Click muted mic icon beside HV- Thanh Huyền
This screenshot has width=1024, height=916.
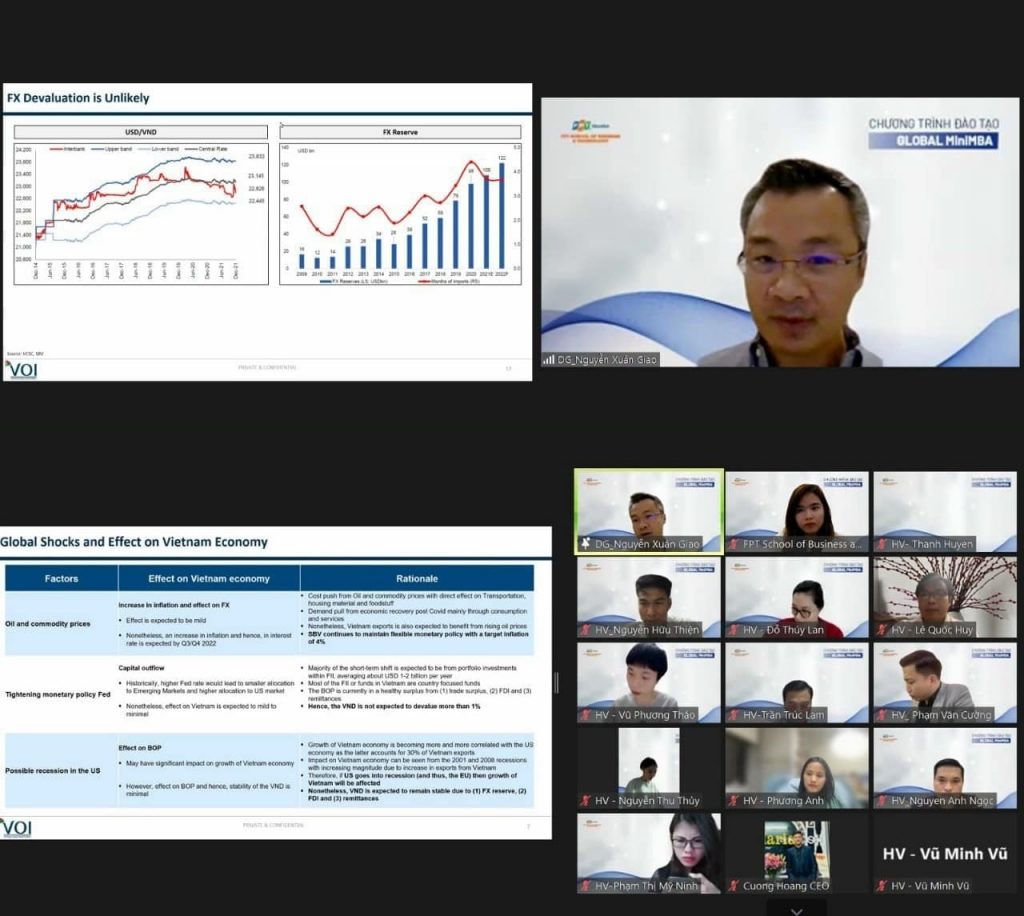pos(882,545)
